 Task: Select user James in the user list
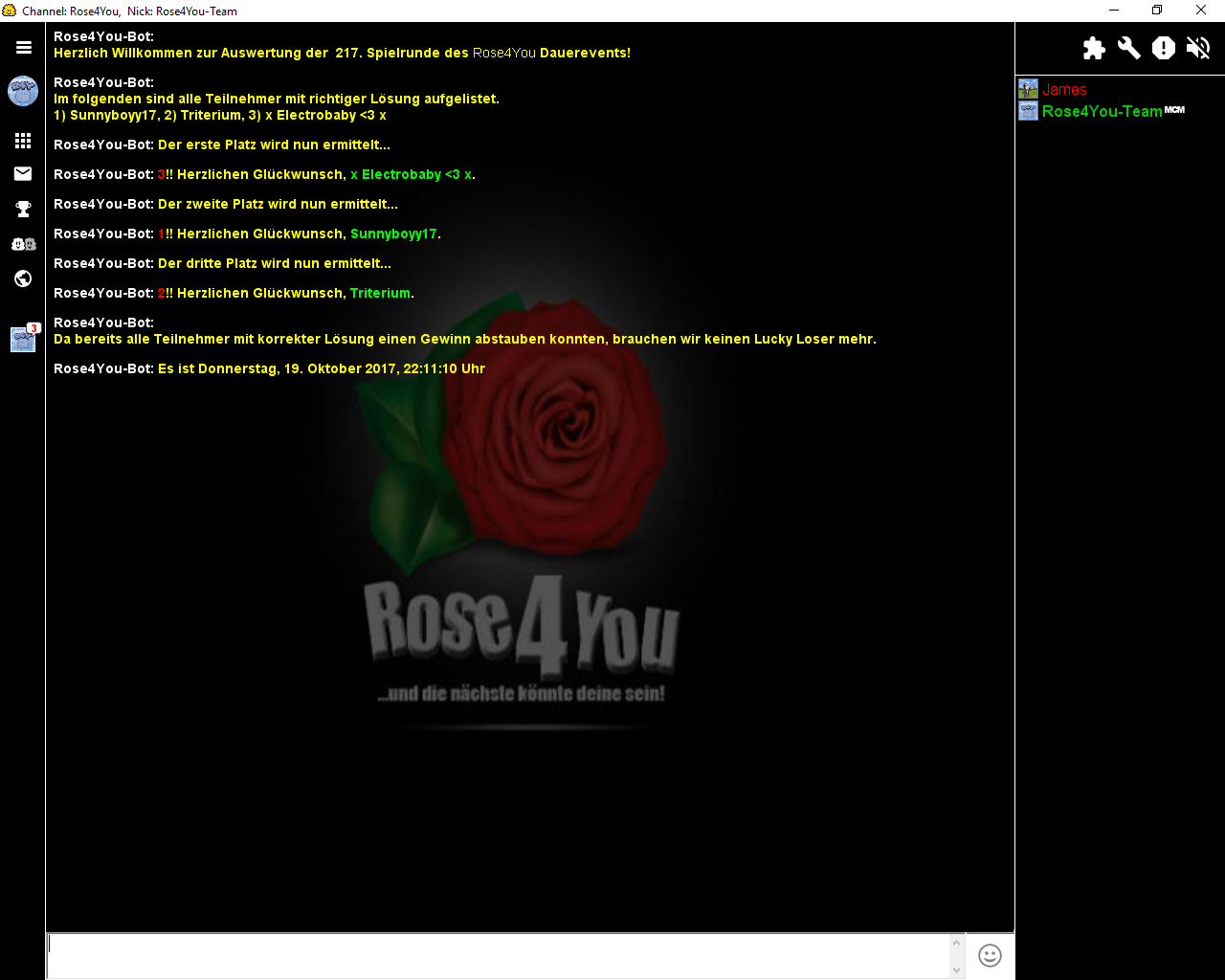1064,89
